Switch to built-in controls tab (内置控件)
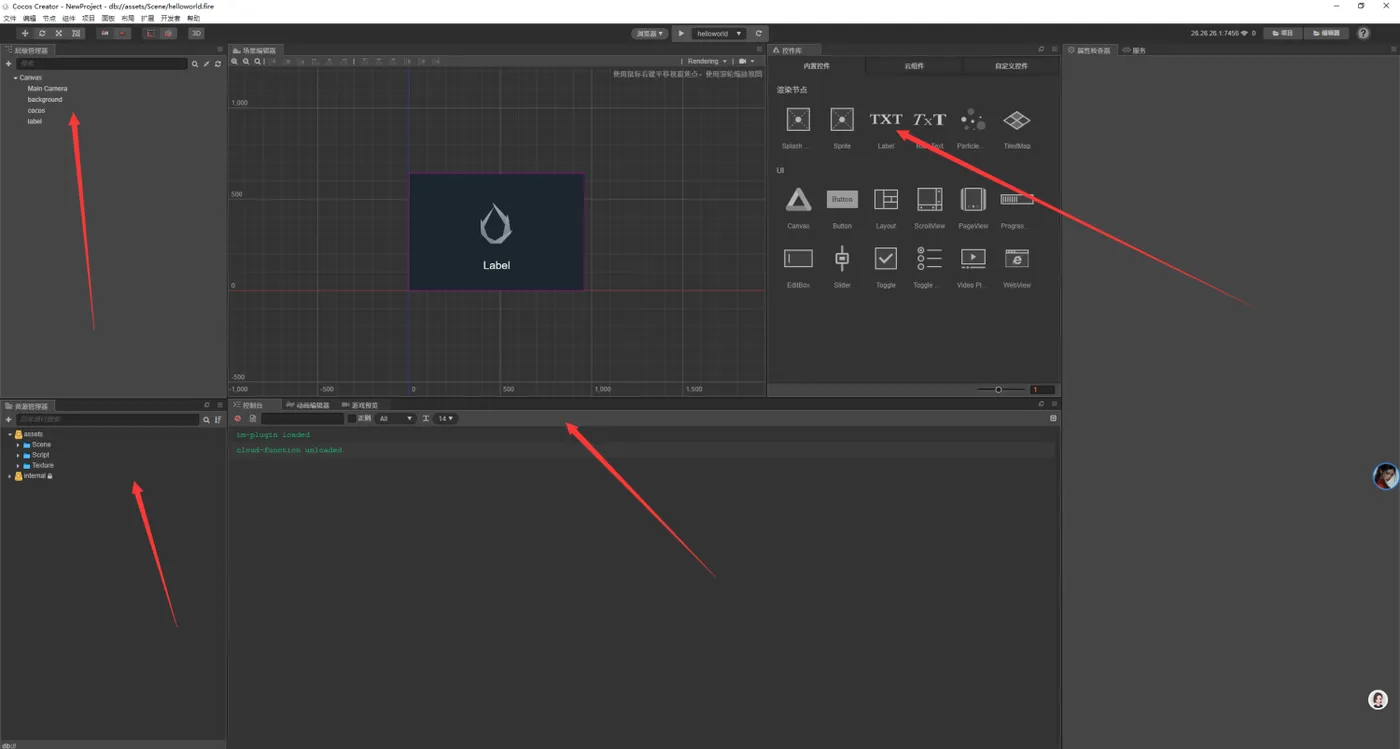This screenshot has width=1400, height=749. (x=816, y=66)
